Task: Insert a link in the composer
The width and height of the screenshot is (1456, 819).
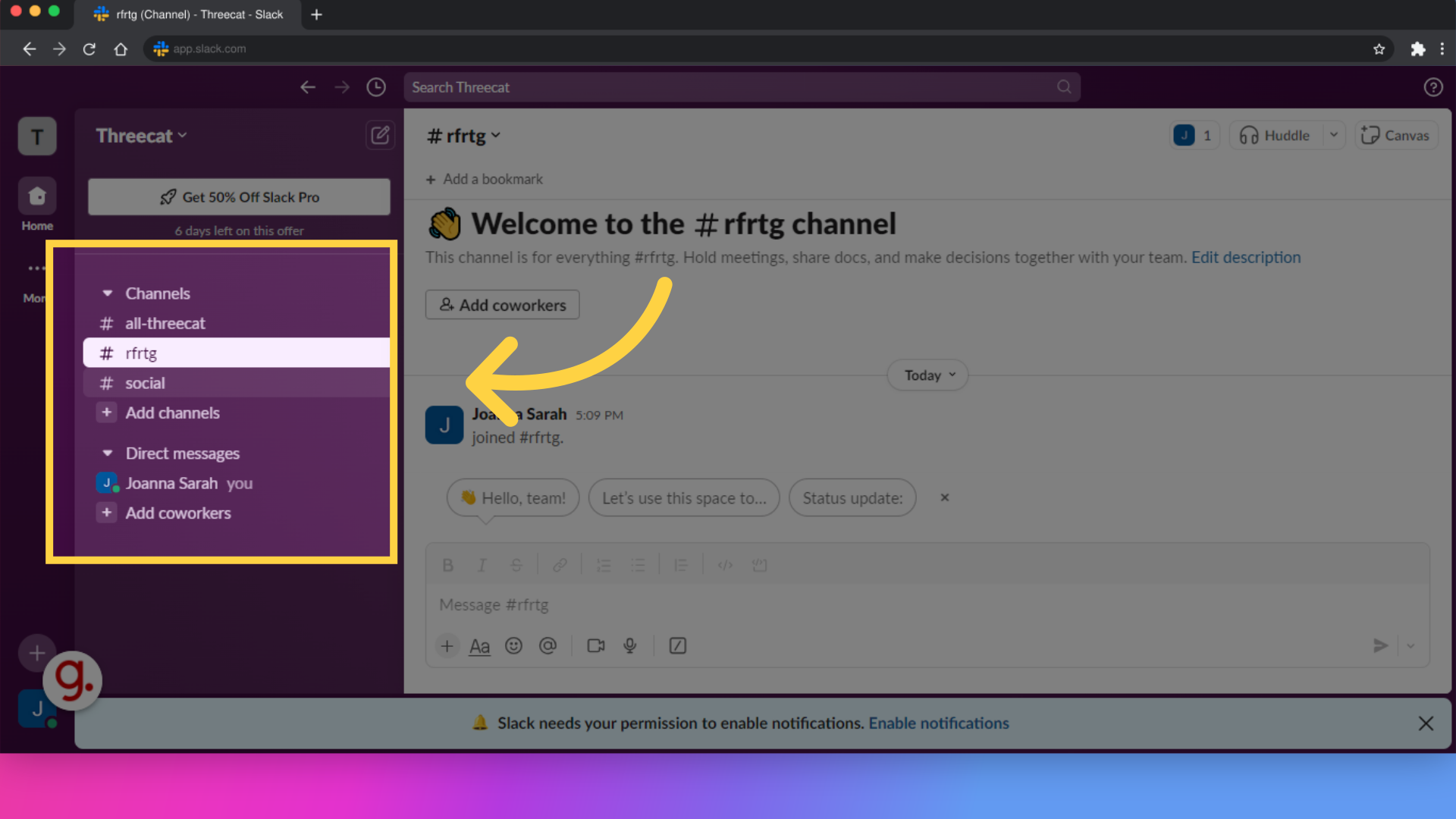Action: coord(560,566)
